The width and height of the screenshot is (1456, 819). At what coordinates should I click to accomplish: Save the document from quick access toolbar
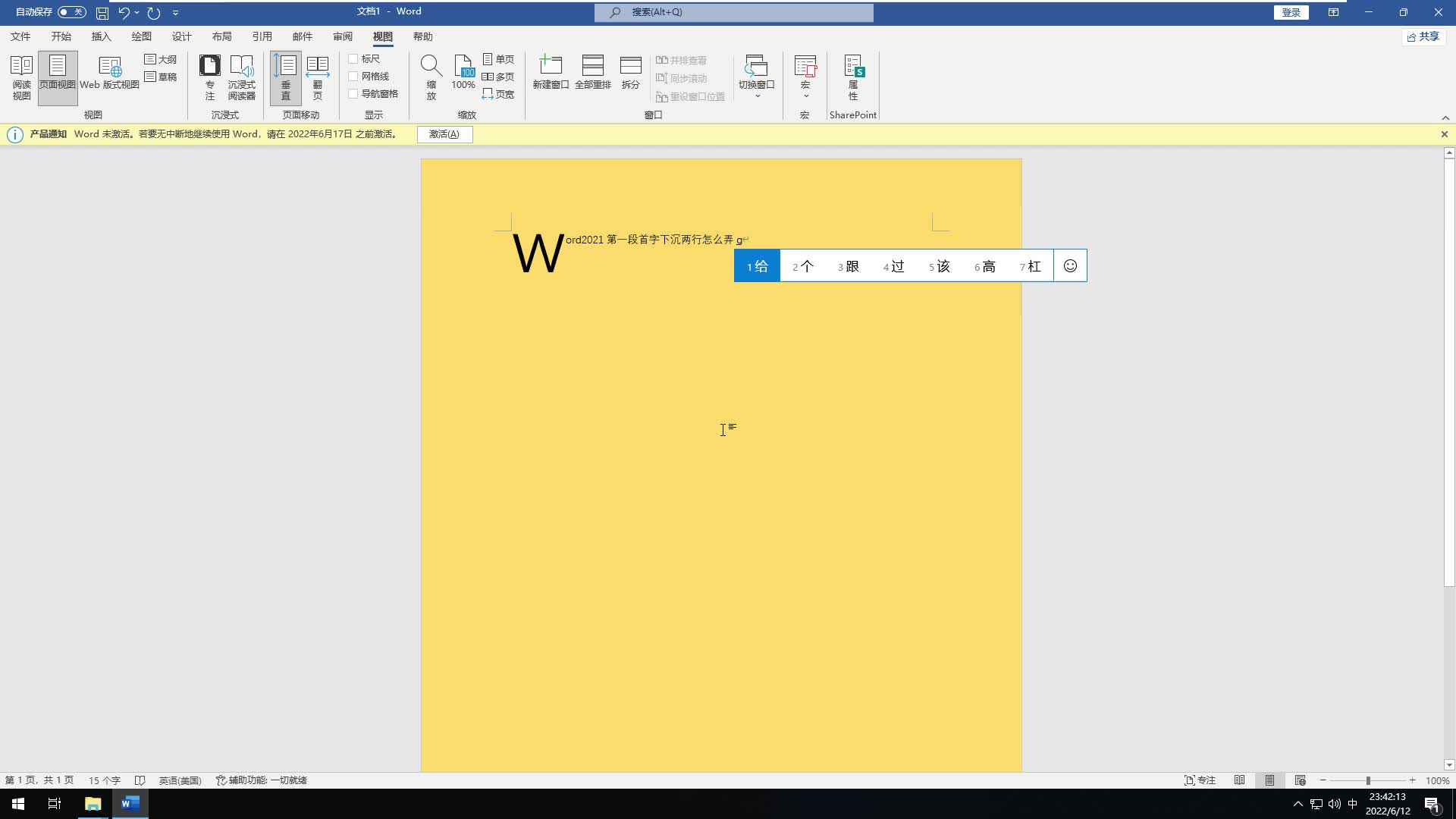click(x=102, y=13)
